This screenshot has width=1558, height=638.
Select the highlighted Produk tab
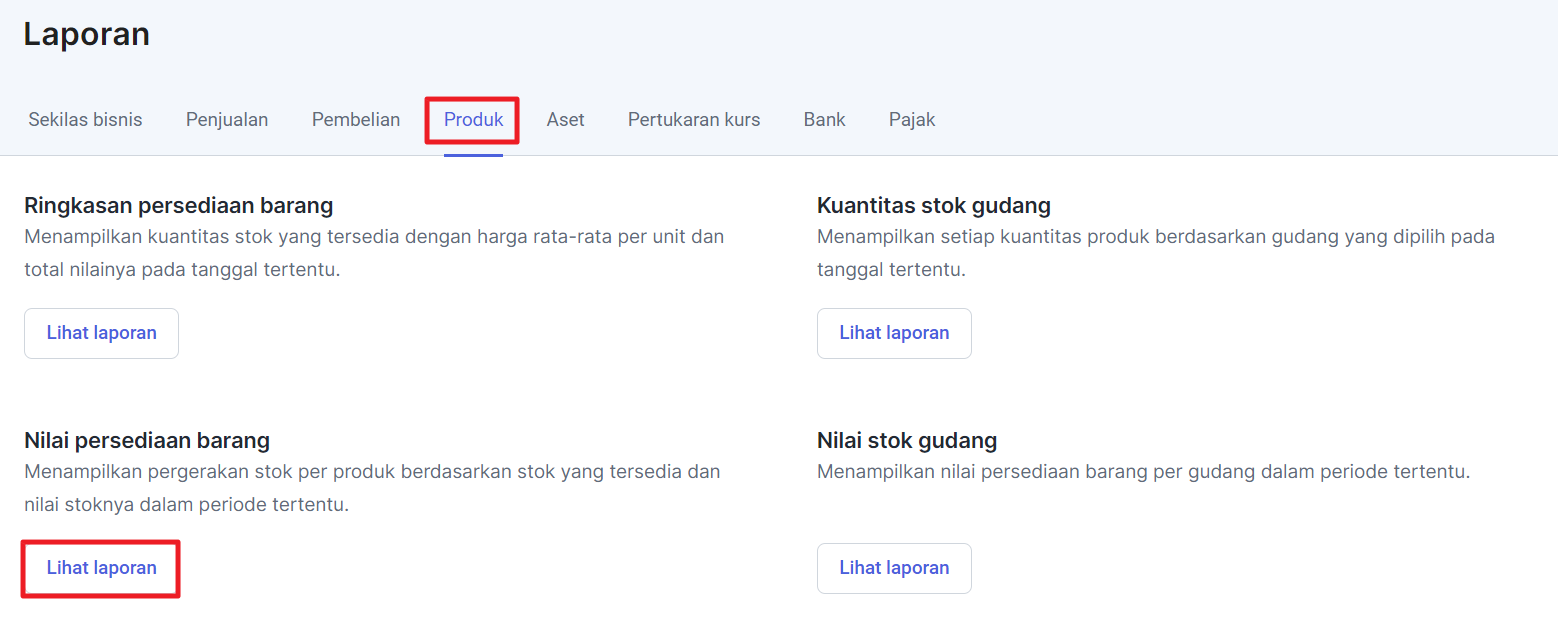(473, 120)
